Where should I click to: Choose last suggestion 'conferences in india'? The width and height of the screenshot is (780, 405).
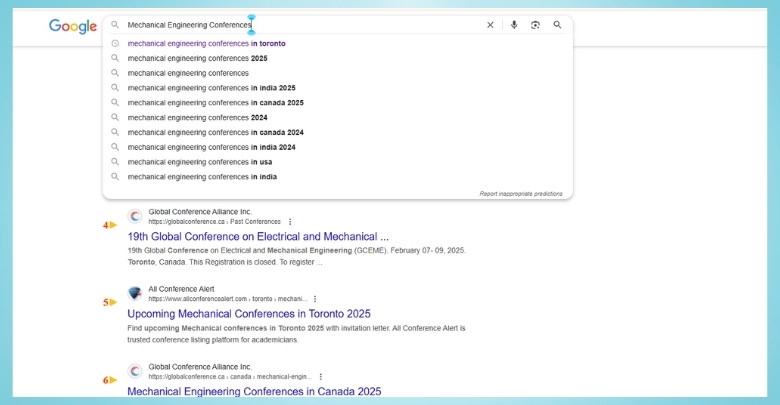202,177
